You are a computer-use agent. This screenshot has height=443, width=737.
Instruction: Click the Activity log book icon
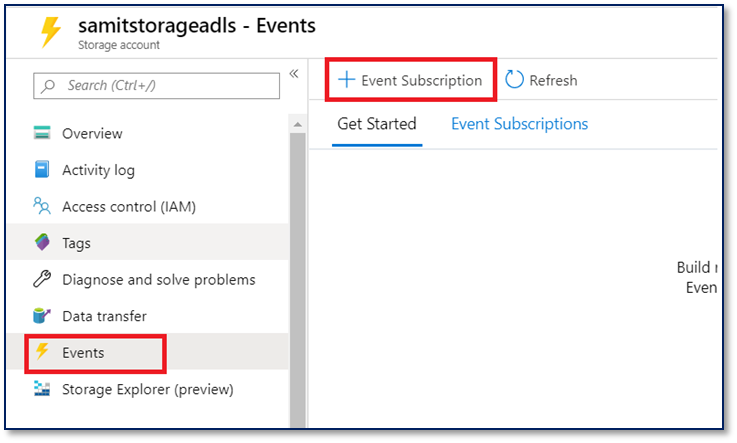click(x=42, y=170)
